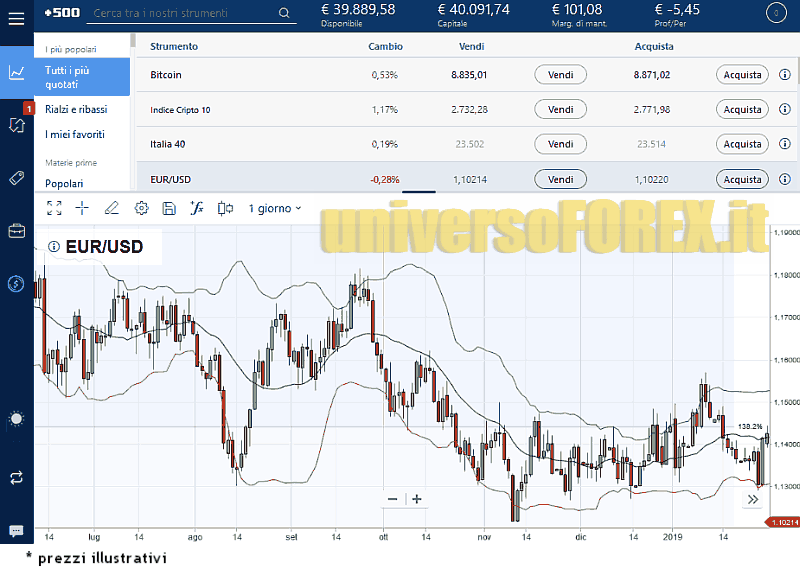Open the hamburger menu
Viewport: 800px width, 567px height.
pyautogui.click(x=16, y=21)
